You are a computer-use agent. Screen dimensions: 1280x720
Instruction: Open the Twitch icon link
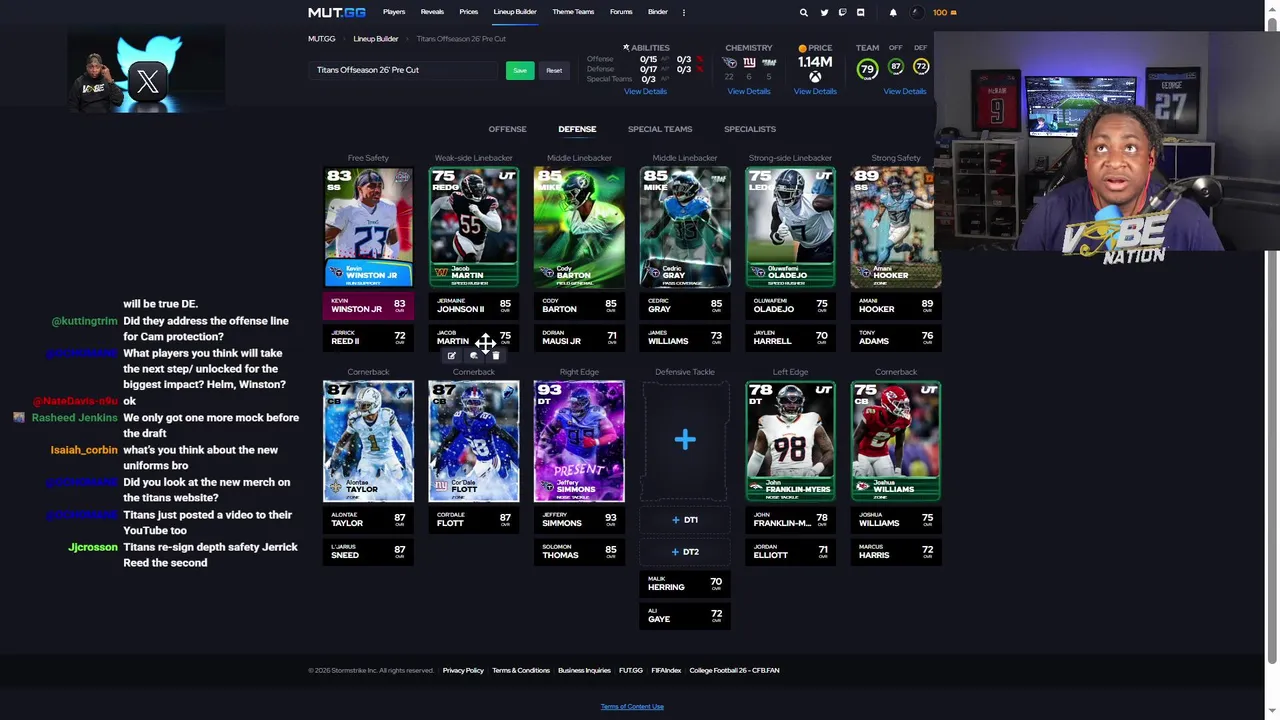(842, 12)
